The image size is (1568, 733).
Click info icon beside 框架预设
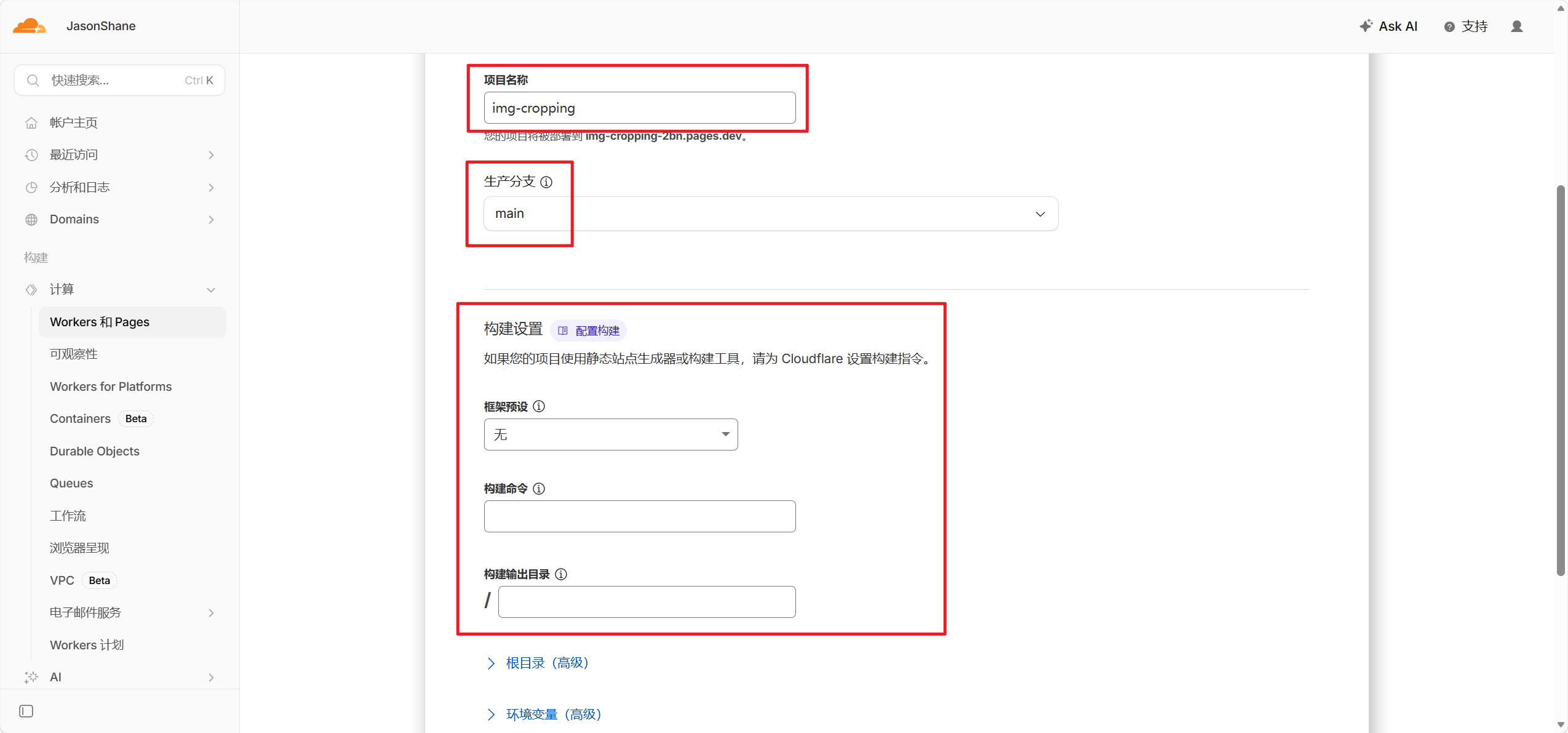tap(539, 406)
